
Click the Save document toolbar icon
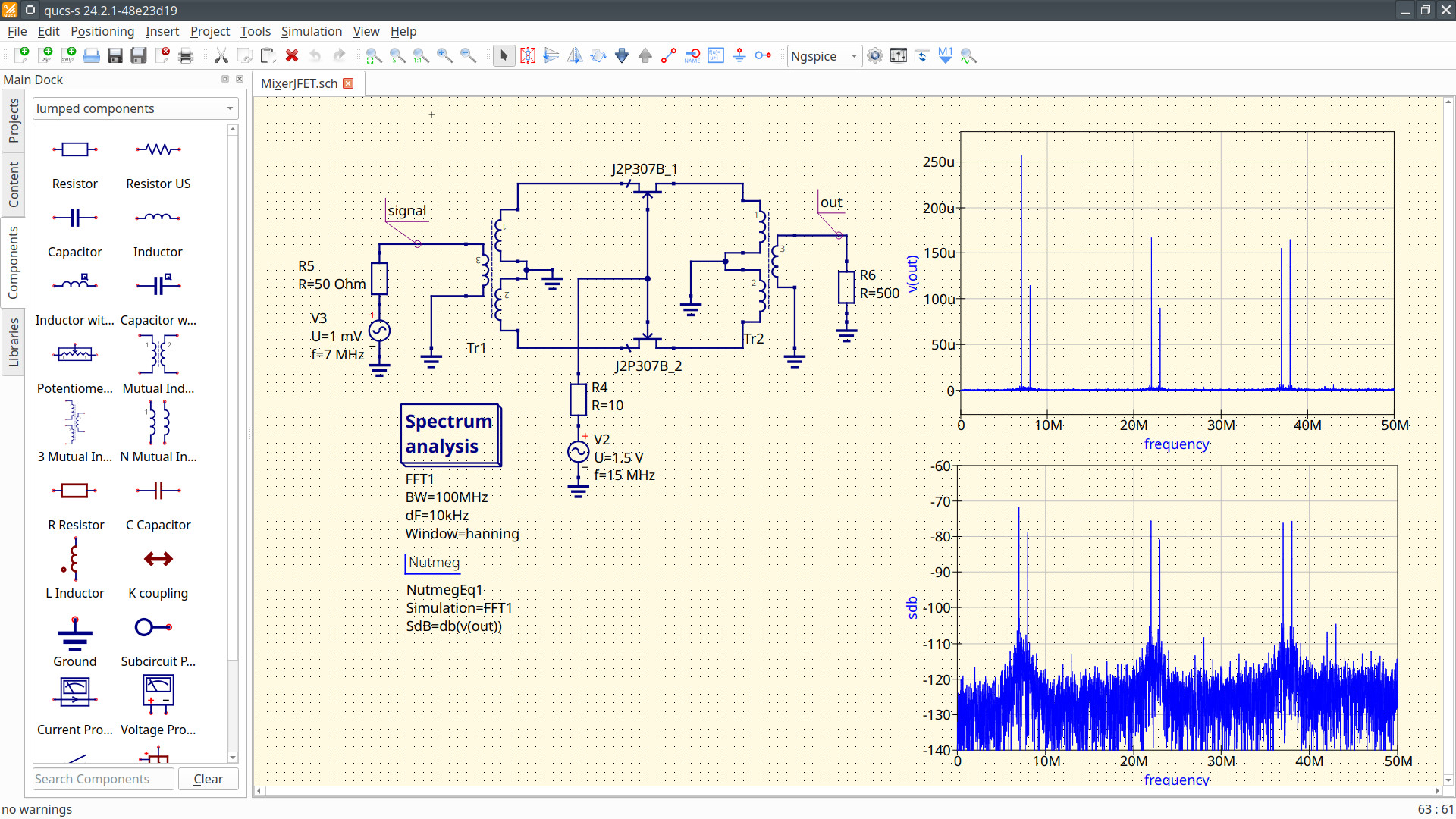coord(115,55)
